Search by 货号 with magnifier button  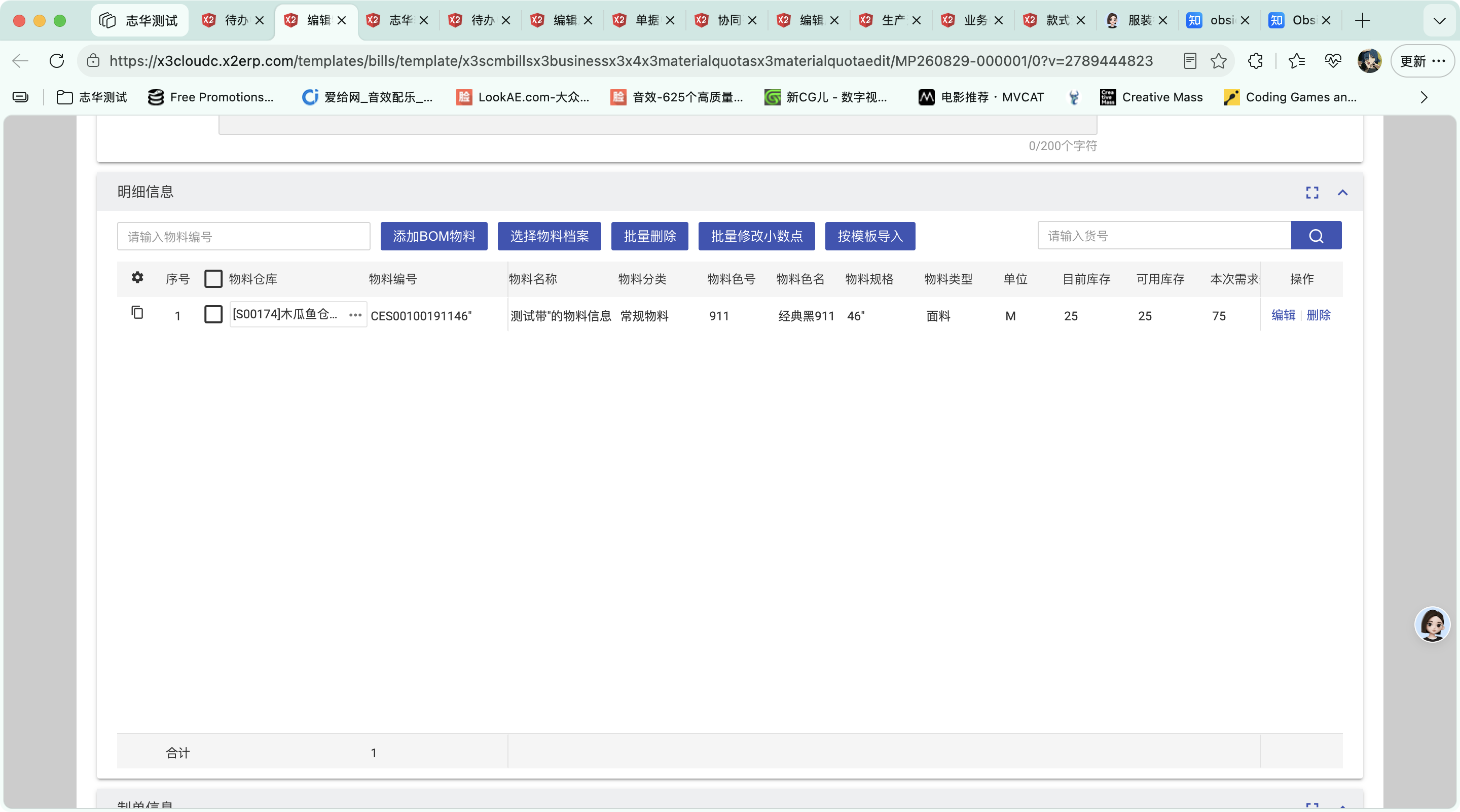coord(1316,236)
